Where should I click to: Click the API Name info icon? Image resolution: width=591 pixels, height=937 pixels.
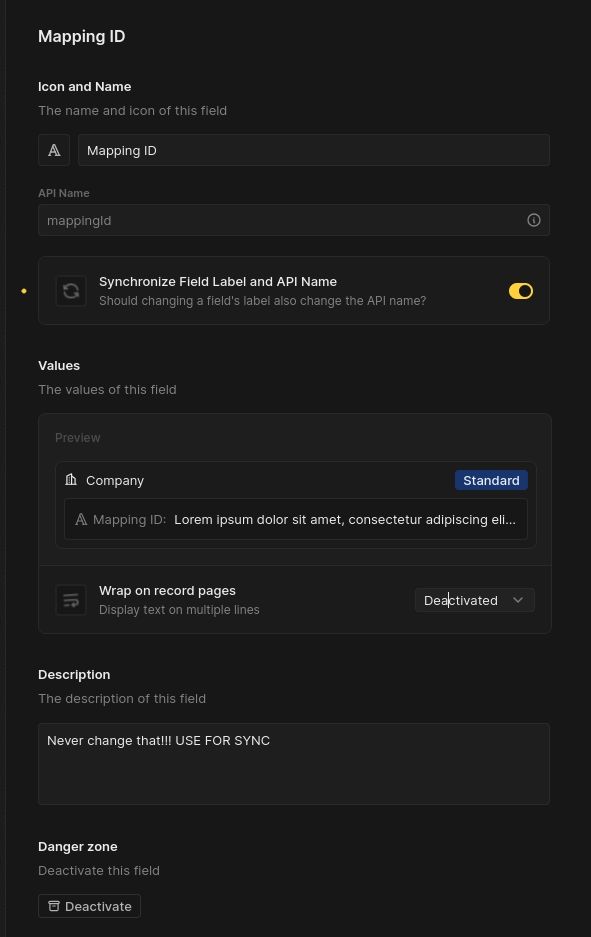click(534, 220)
